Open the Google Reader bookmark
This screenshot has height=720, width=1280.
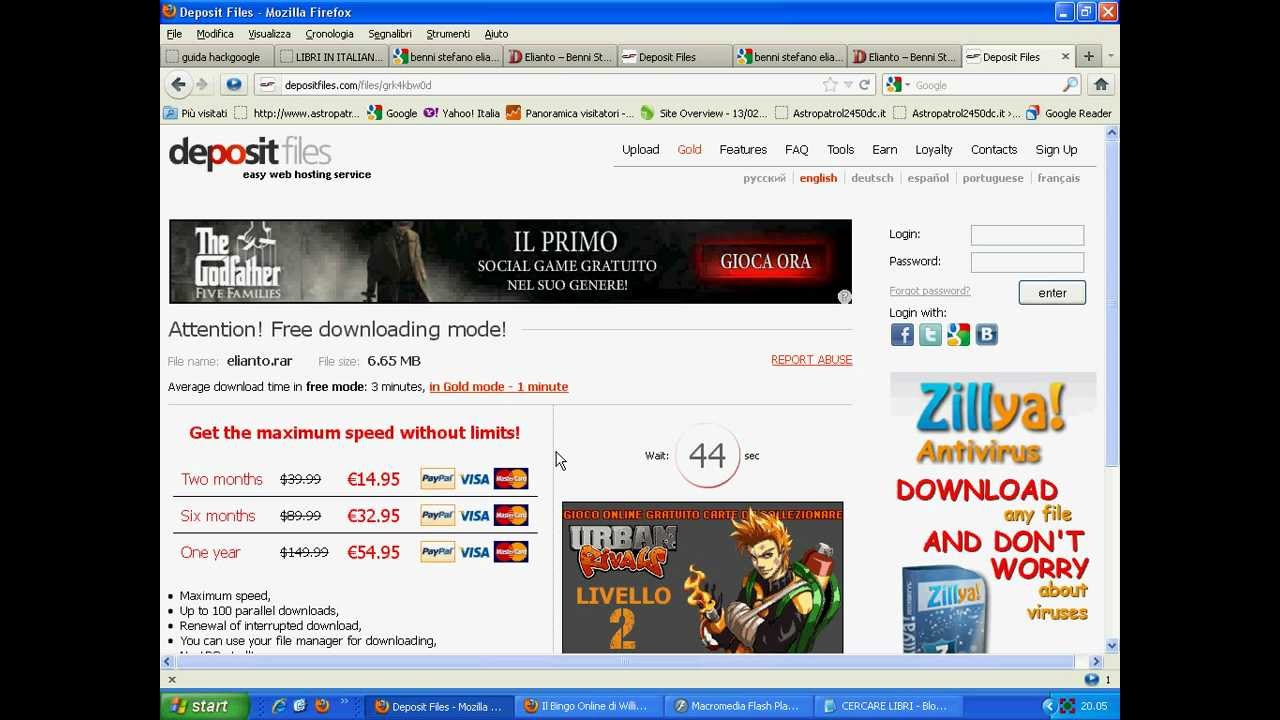(x=1069, y=113)
